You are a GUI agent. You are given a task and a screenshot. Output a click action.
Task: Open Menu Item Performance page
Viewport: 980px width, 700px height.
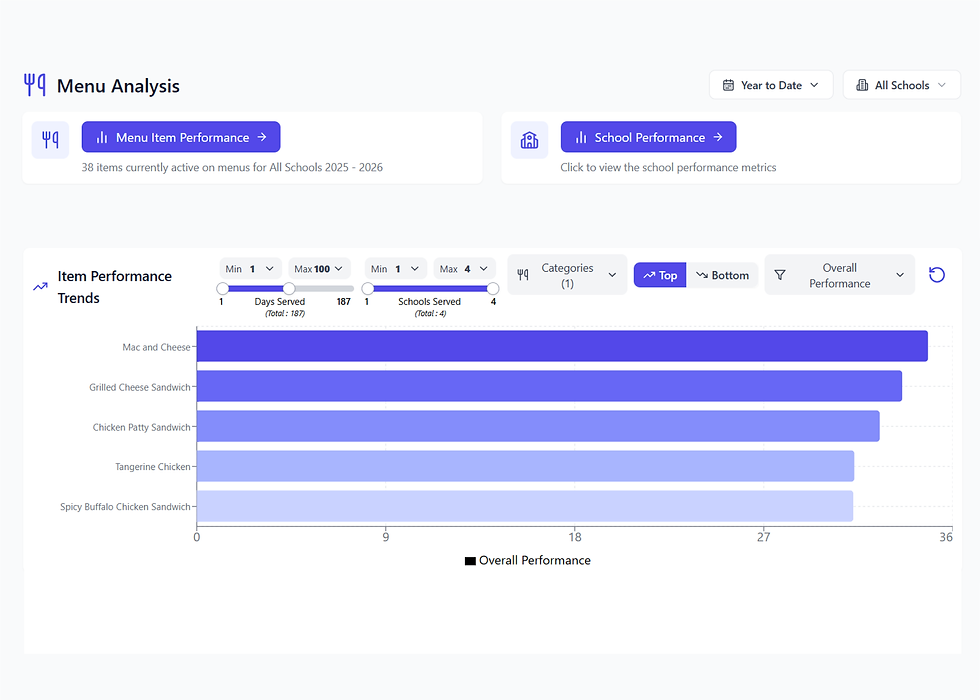(x=181, y=137)
